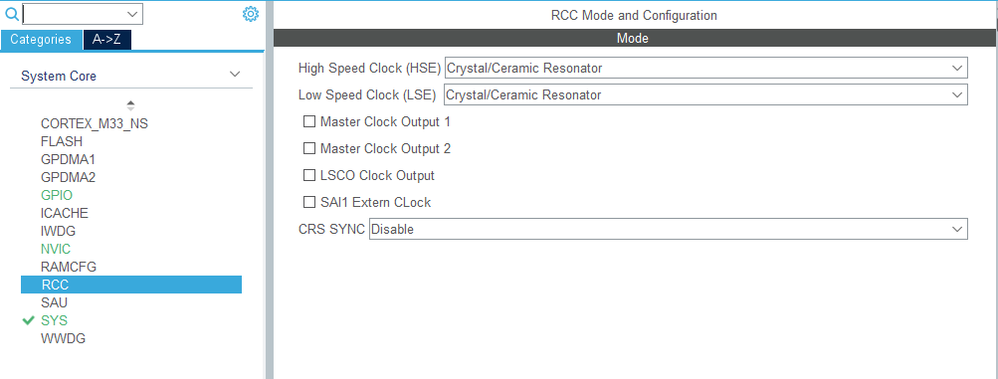
Task: Enable Master Clock Output 2 checkbox
Action: click(x=309, y=148)
